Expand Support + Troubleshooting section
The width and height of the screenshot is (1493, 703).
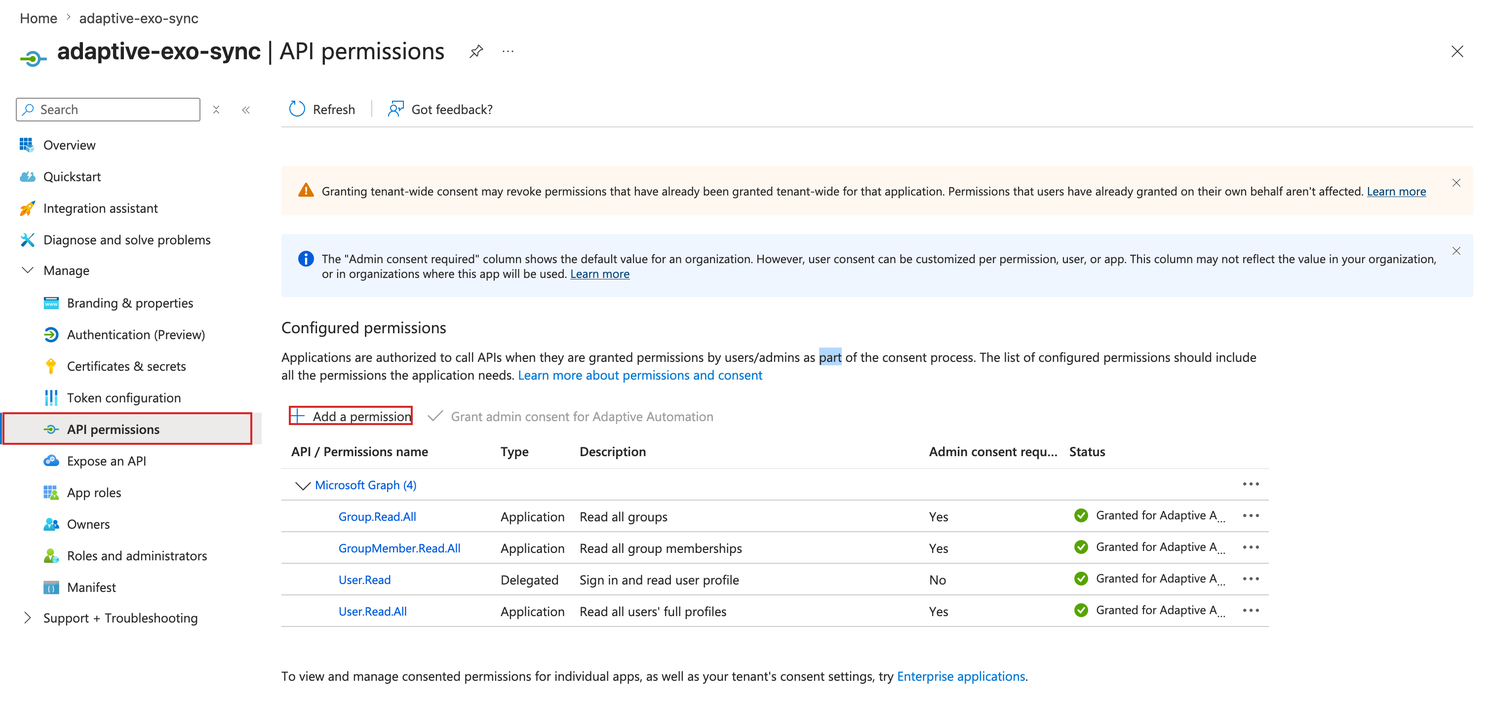27,618
